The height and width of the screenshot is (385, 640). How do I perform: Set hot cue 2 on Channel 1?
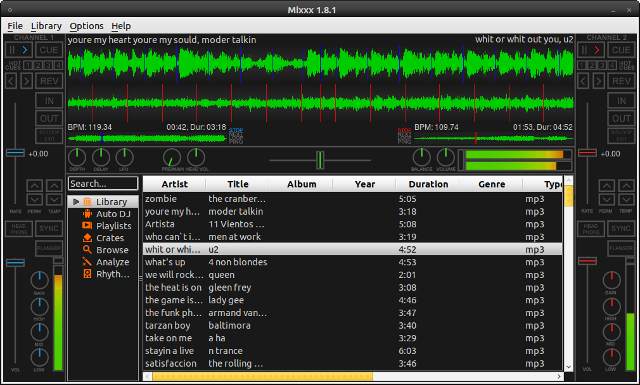(x=38, y=65)
